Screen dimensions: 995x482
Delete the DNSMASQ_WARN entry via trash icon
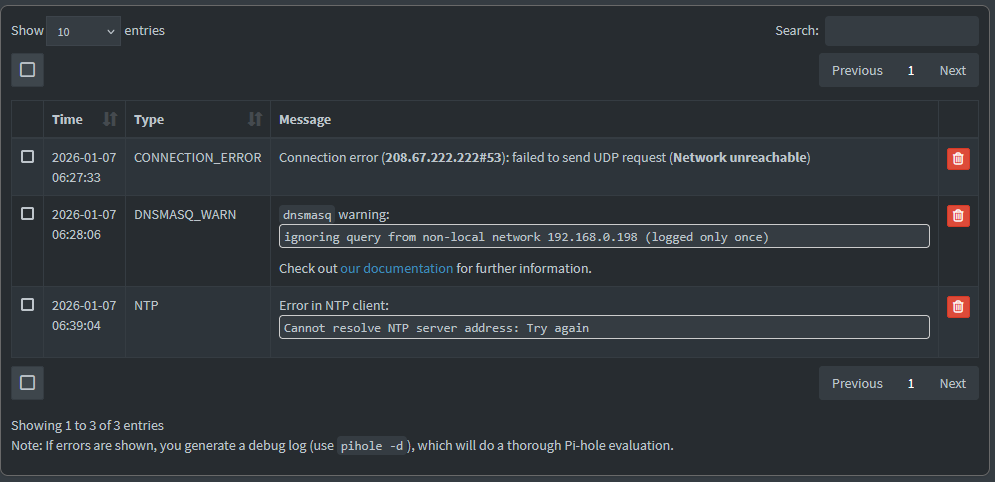coord(958,215)
